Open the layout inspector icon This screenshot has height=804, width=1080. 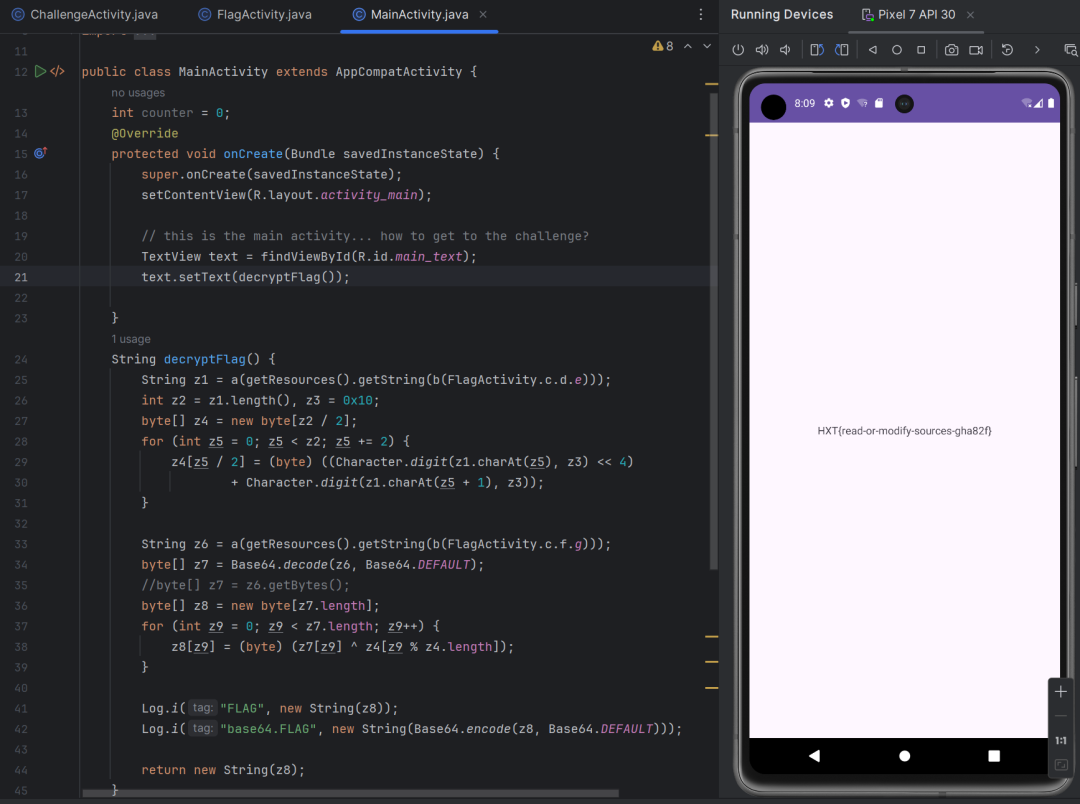click(1070, 50)
